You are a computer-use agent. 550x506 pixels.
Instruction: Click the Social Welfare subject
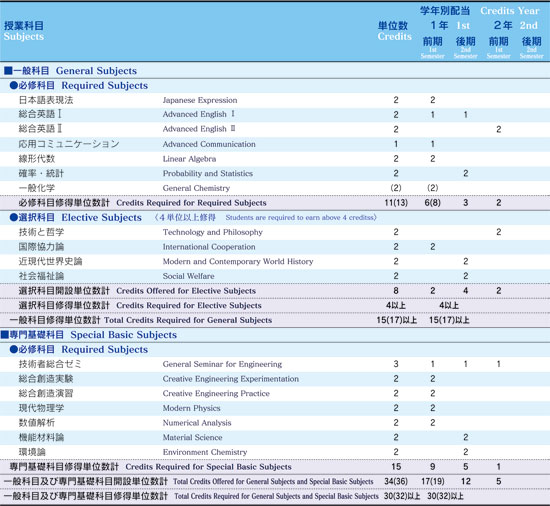(188, 276)
